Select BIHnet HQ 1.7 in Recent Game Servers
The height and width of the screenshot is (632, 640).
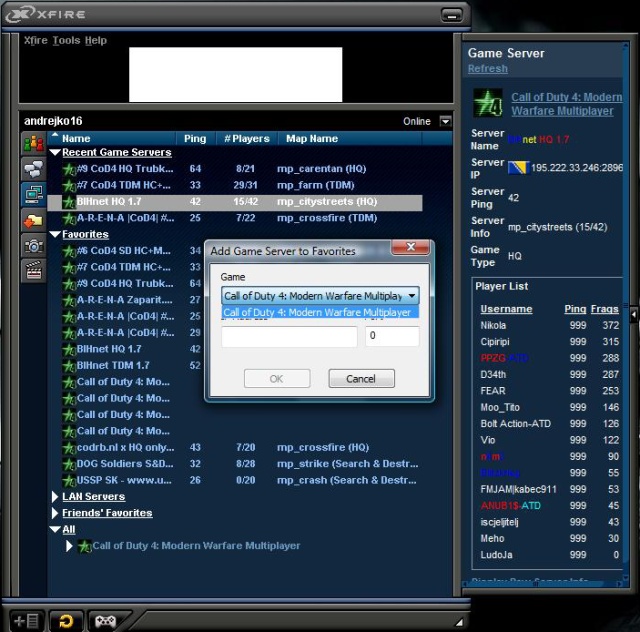[x=235, y=203]
